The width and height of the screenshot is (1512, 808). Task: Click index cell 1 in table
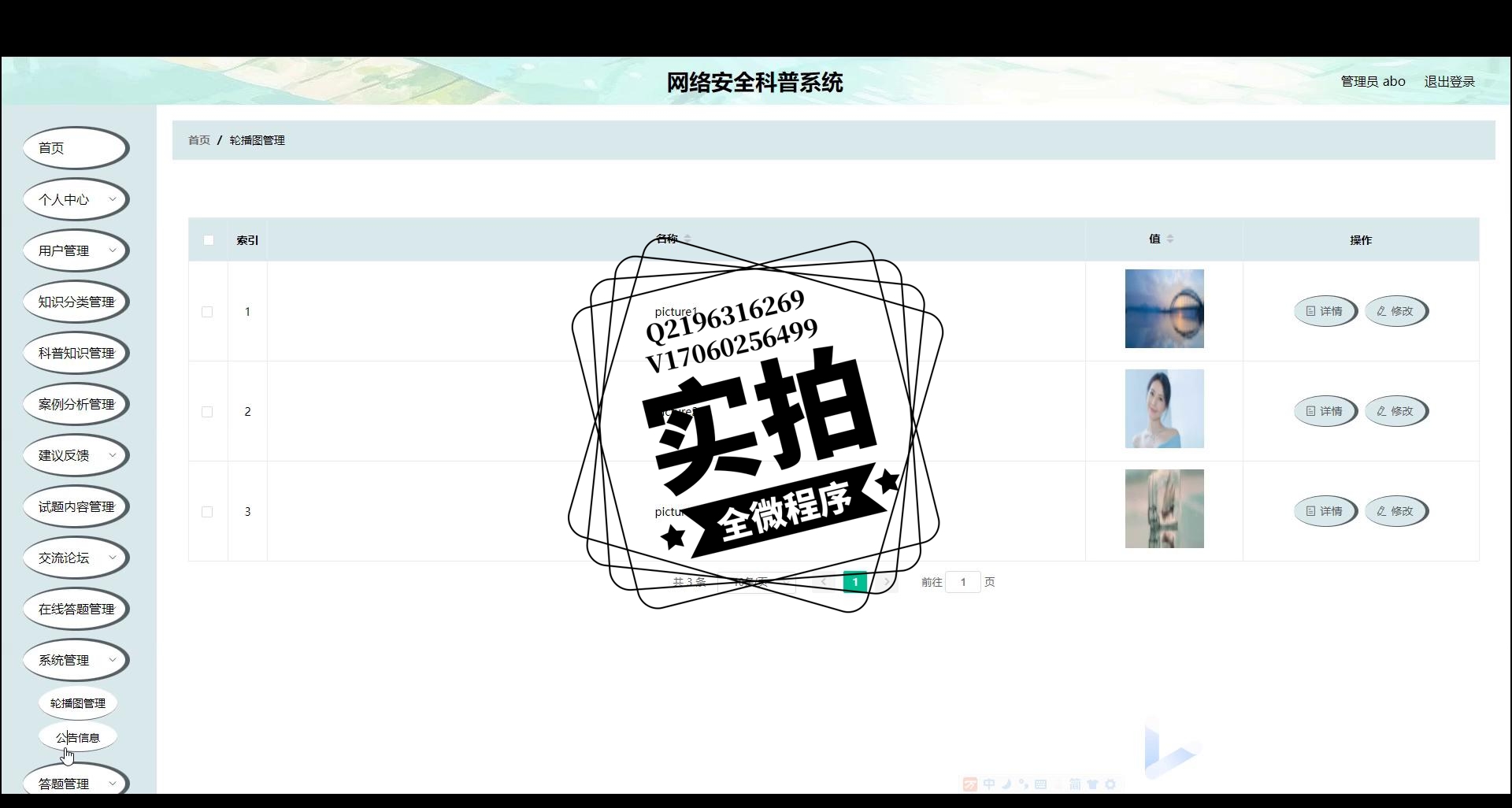pos(247,312)
